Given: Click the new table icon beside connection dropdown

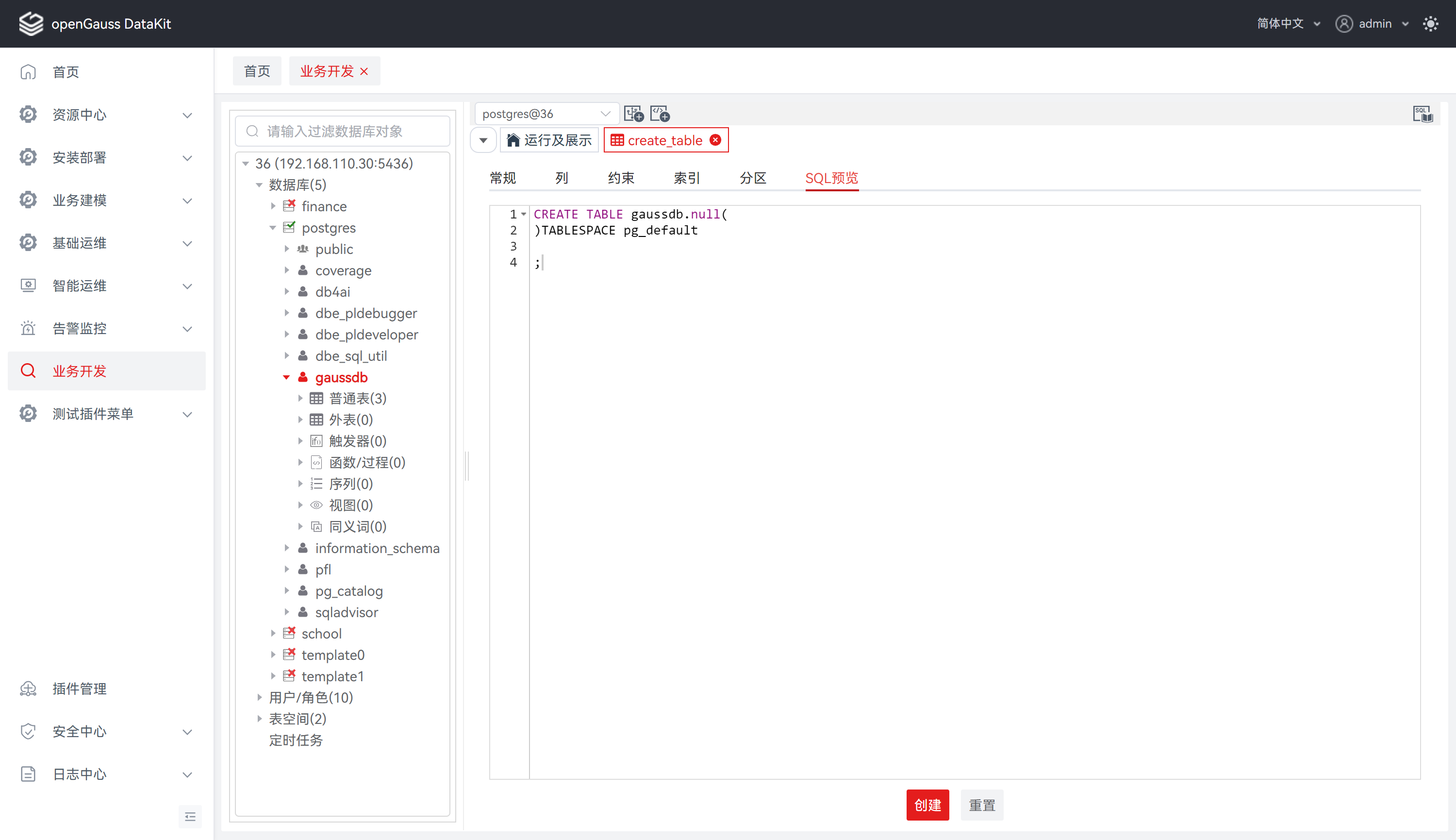Looking at the screenshot, I should pos(633,114).
